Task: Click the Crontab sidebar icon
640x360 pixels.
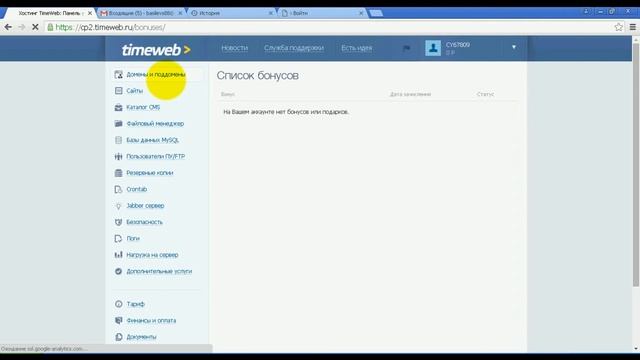Action: (x=118, y=189)
